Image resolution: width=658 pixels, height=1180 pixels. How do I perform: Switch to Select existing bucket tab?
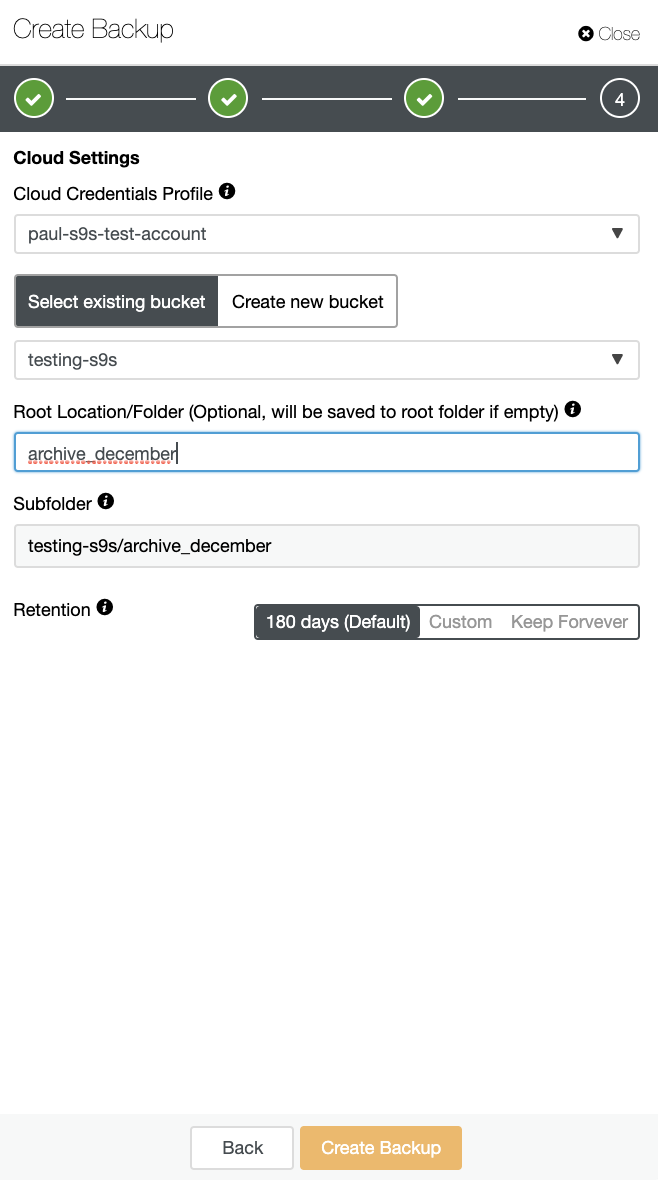tap(117, 301)
